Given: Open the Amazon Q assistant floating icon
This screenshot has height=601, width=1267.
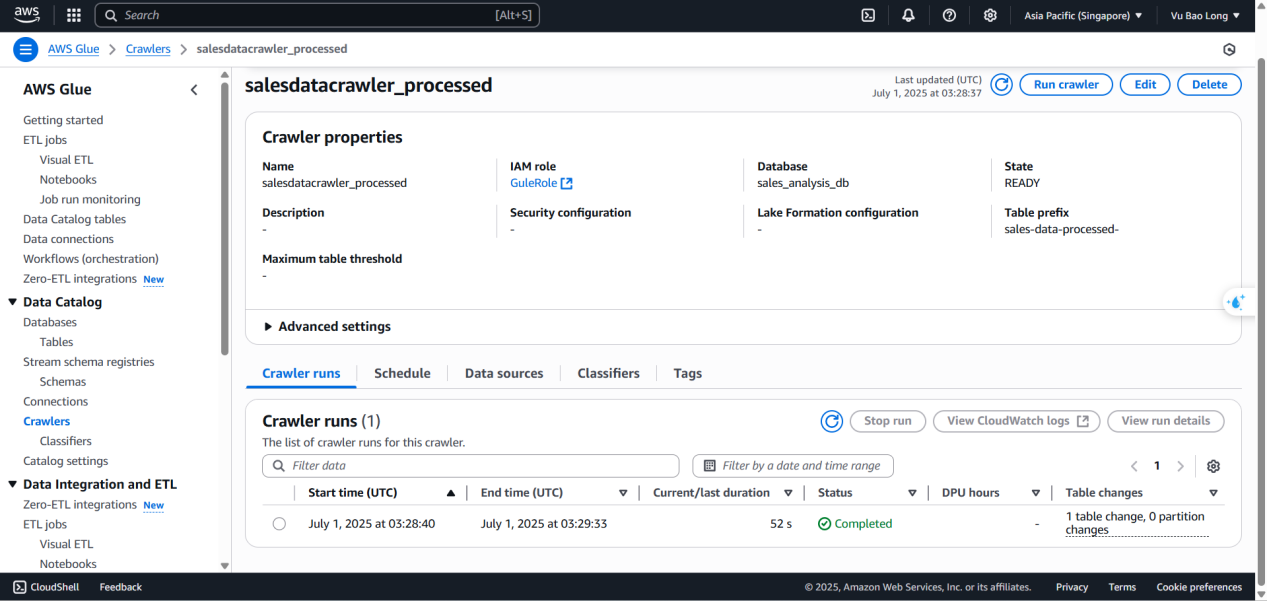Looking at the screenshot, I should coord(1238,302).
